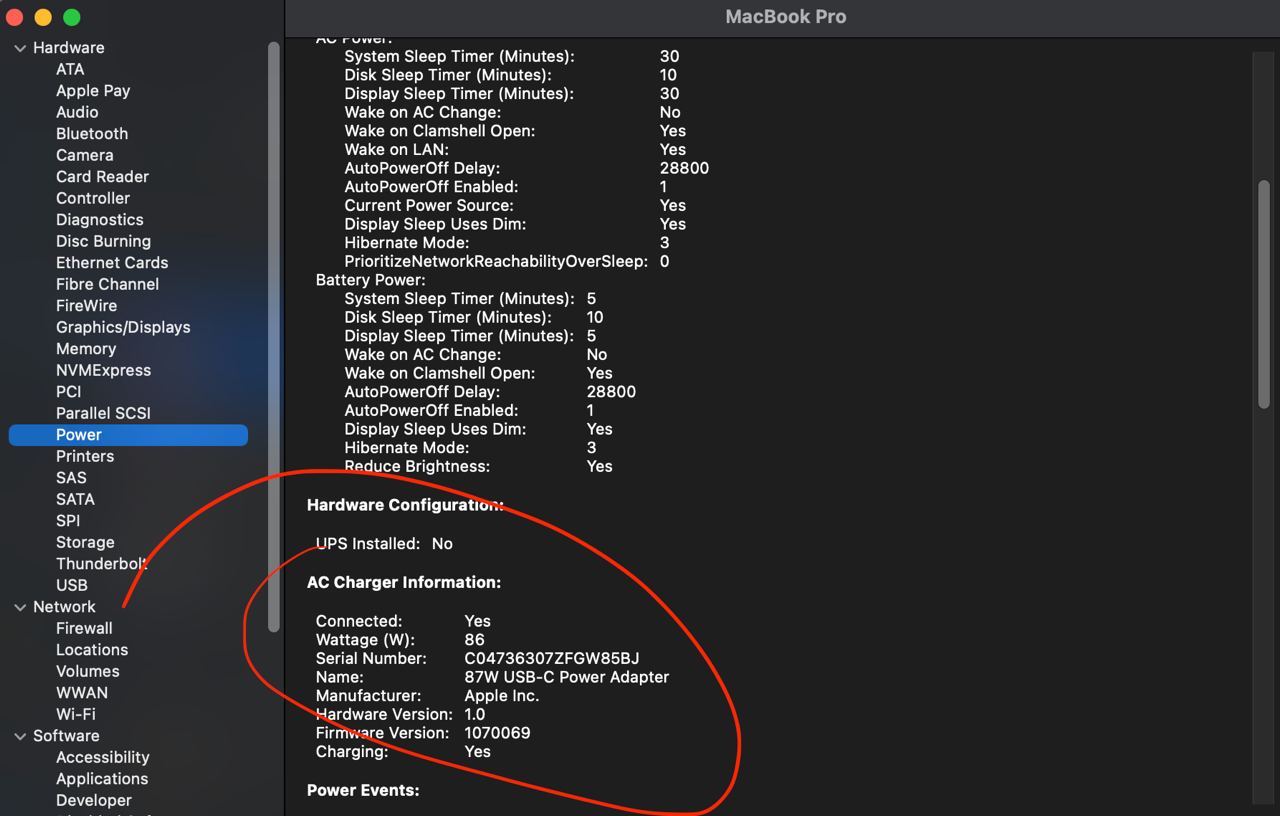This screenshot has height=816, width=1280.
Task: Zoom the window with green button
Action: tap(71, 17)
